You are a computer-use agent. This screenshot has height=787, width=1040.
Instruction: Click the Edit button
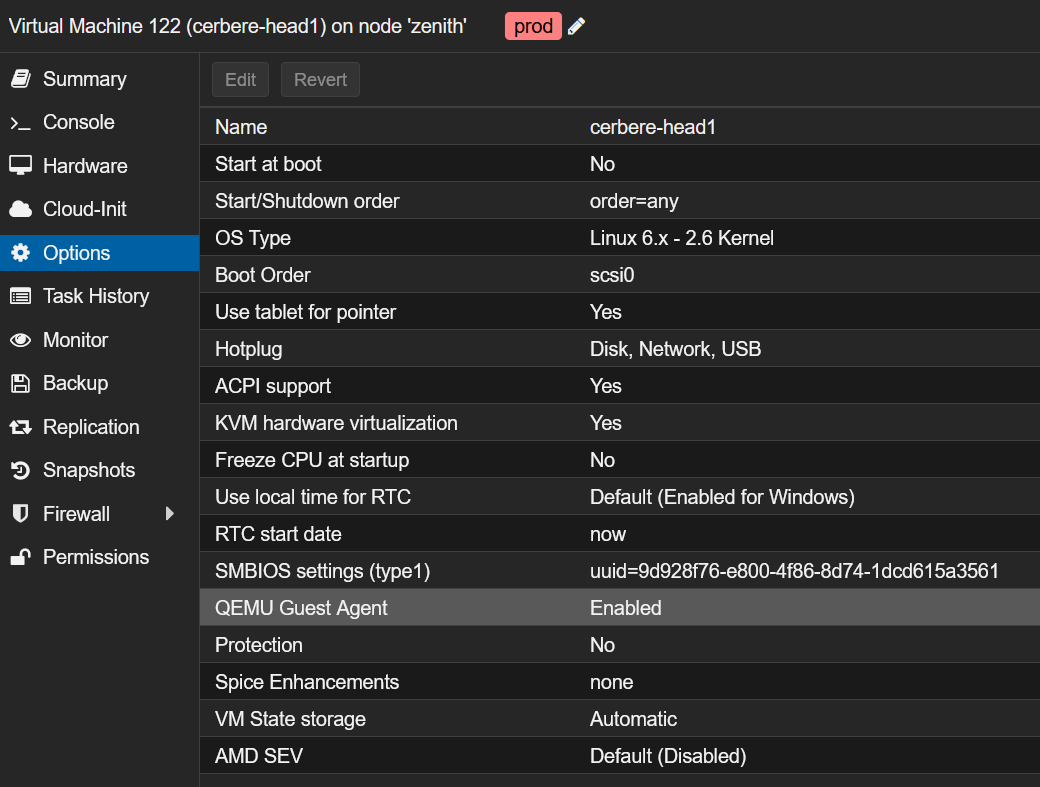(x=240, y=79)
